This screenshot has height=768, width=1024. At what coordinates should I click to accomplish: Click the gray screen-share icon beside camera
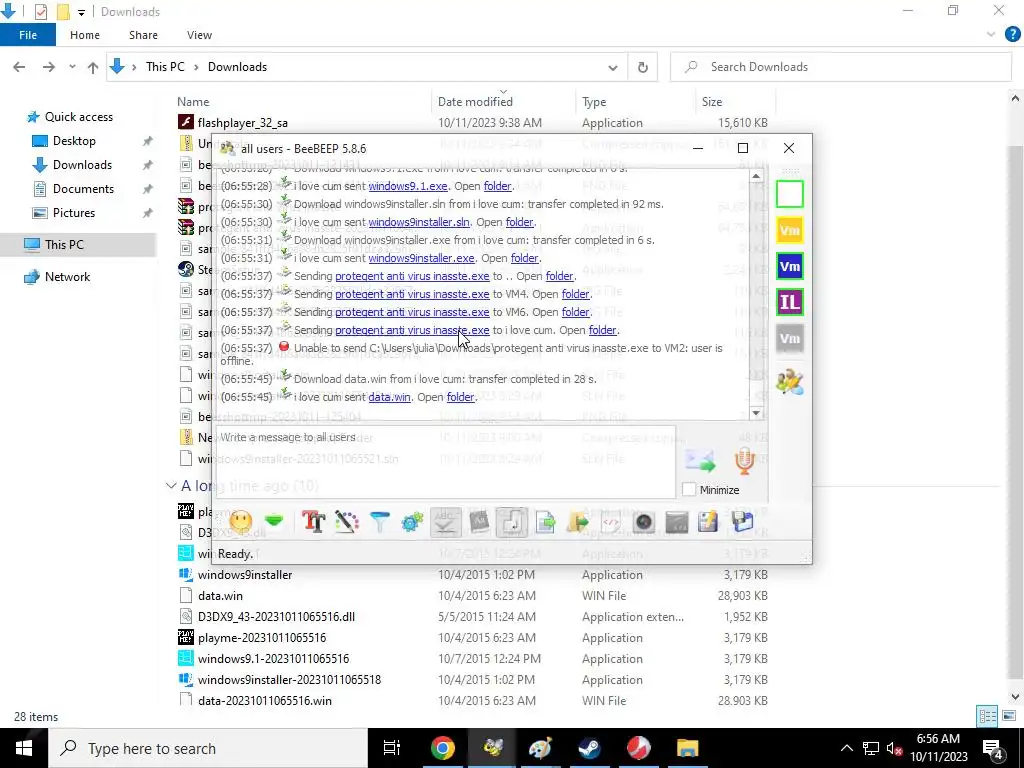(x=677, y=522)
